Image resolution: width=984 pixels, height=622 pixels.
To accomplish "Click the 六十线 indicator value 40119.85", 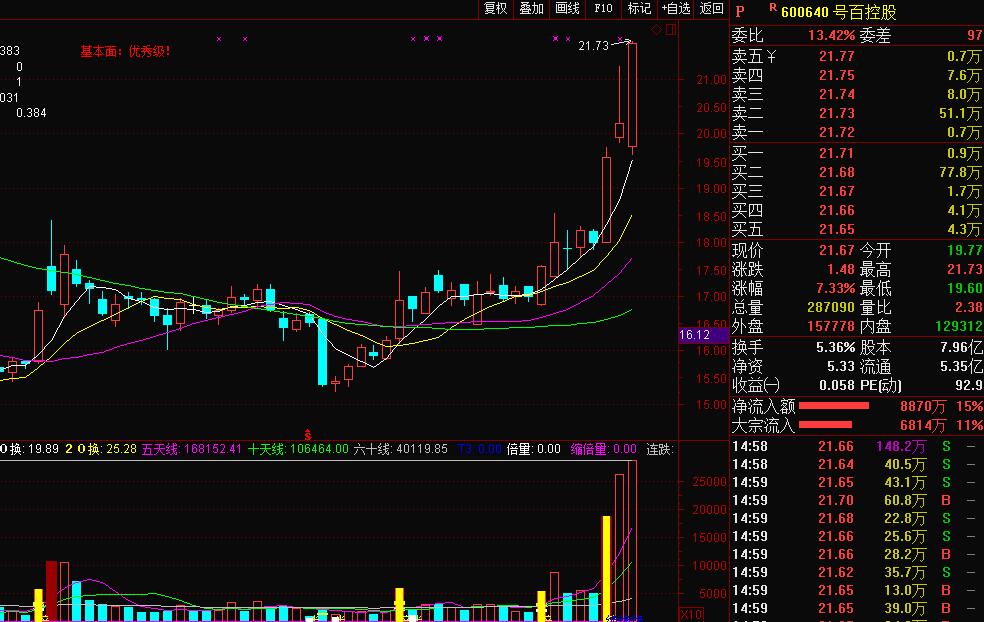I will tap(420, 449).
